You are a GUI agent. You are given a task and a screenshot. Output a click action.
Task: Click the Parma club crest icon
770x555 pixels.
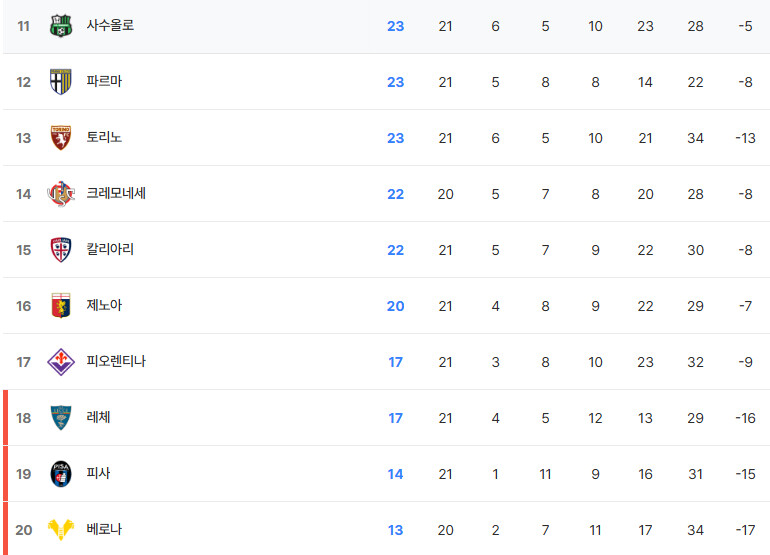click(x=61, y=82)
